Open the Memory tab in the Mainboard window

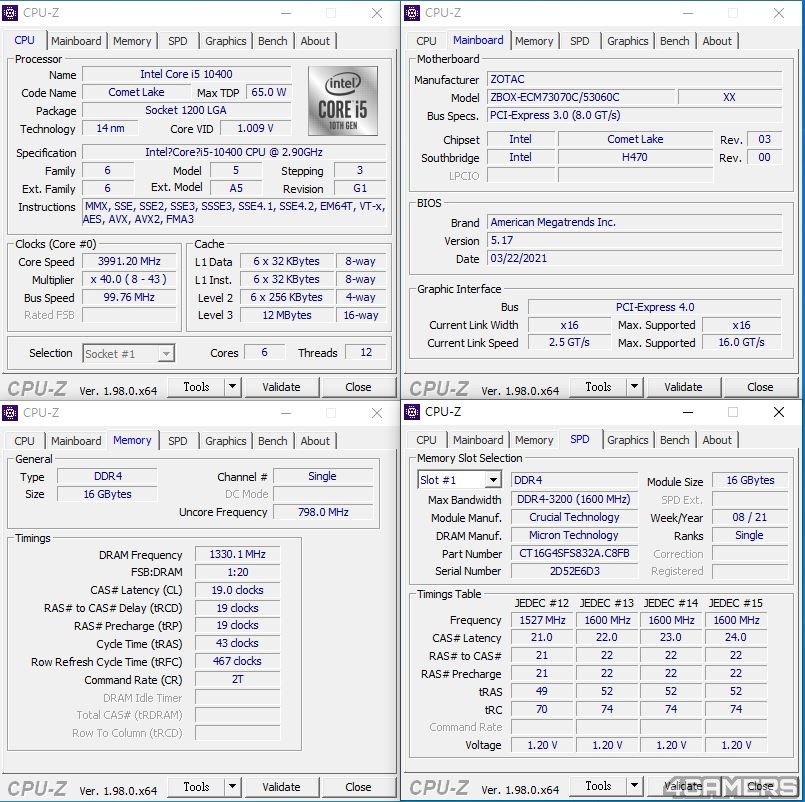534,41
